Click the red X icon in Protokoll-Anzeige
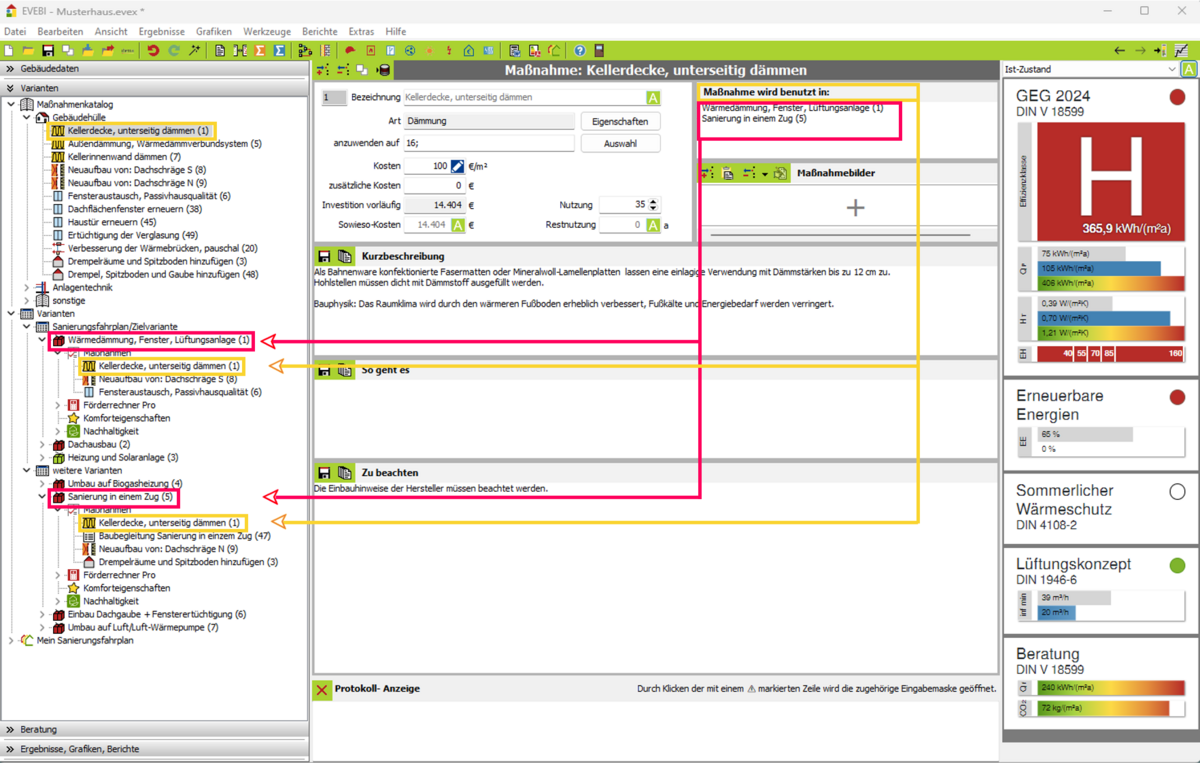 322,689
